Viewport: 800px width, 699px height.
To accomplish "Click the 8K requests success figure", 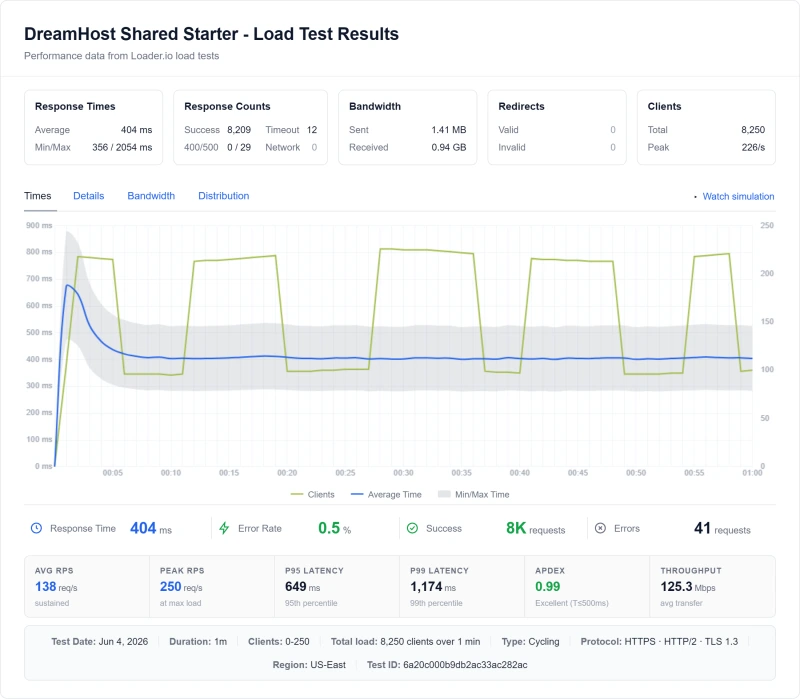I will [x=536, y=528].
